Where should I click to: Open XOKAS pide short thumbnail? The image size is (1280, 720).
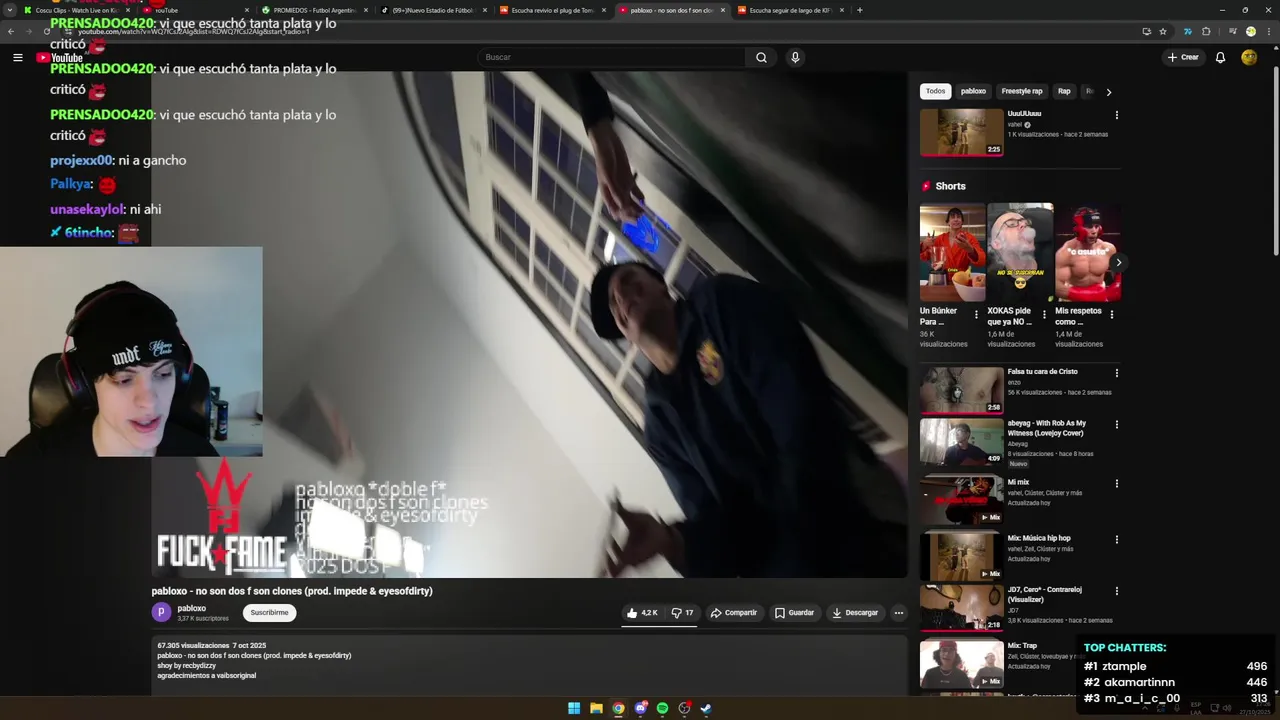pos(1020,253)
